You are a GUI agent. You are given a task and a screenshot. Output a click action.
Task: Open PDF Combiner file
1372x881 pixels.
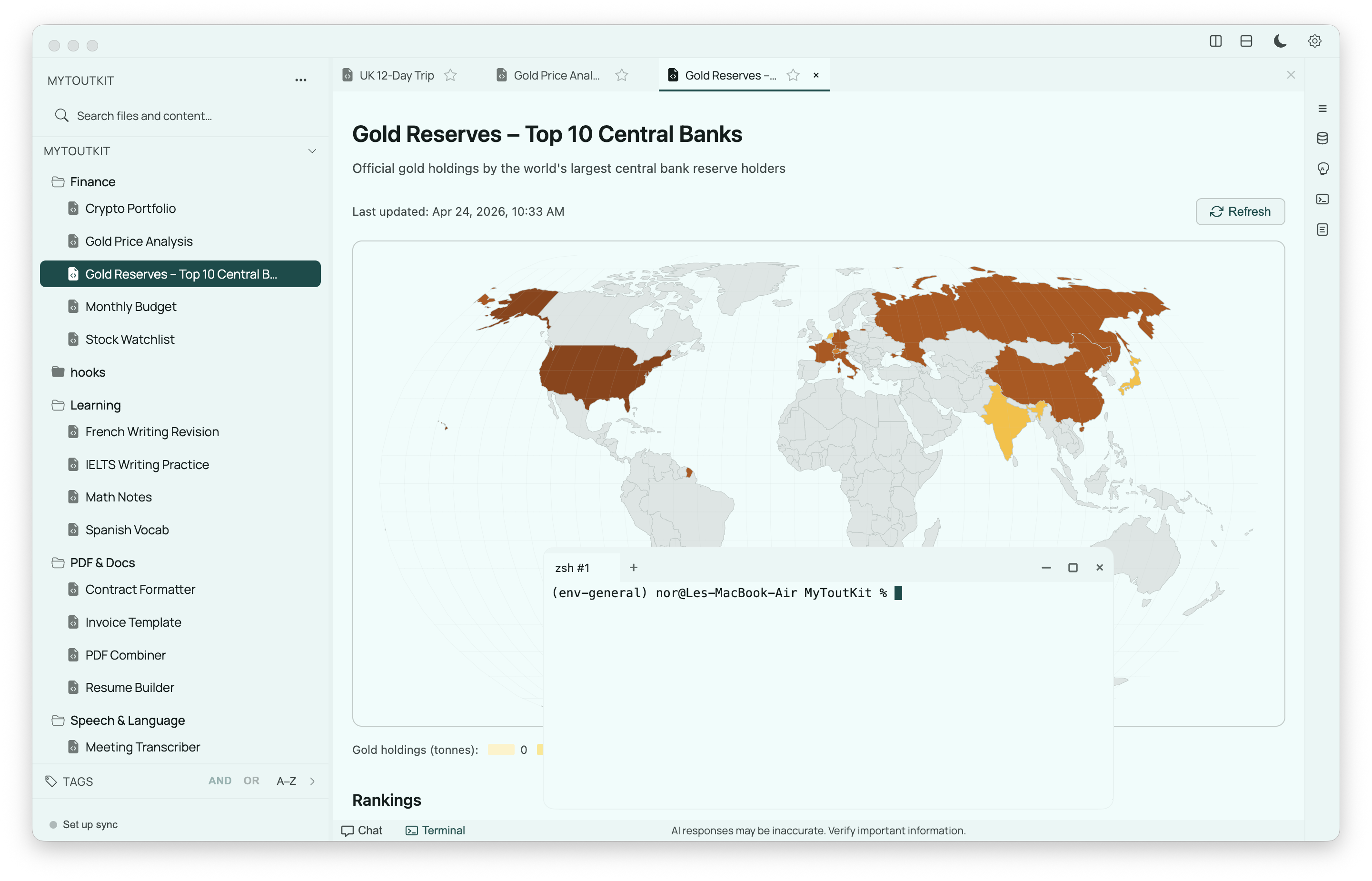click(125, 655)
